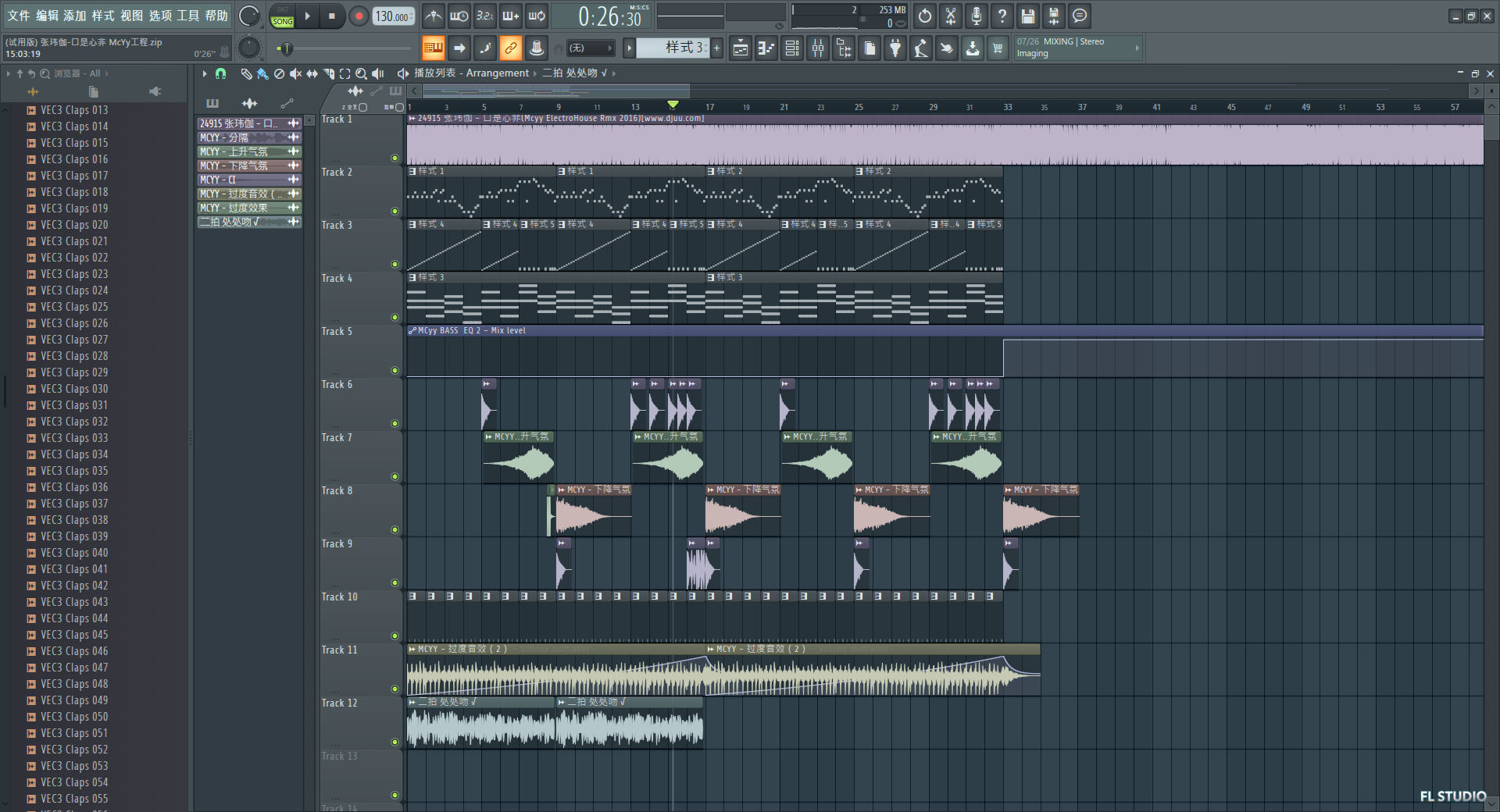Open the mixer view icon
The width and height of the screenshot is (1500, 812).
(x=818, y=48)
